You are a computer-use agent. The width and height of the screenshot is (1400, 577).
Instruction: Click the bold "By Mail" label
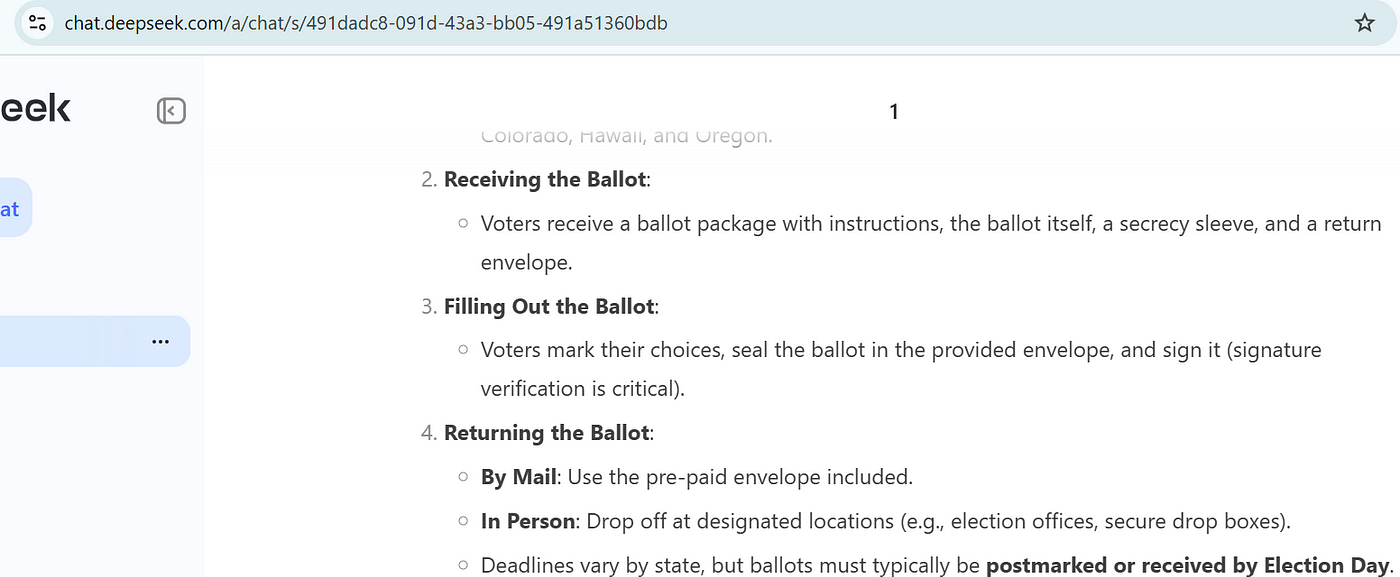click(x=518, y=477)
